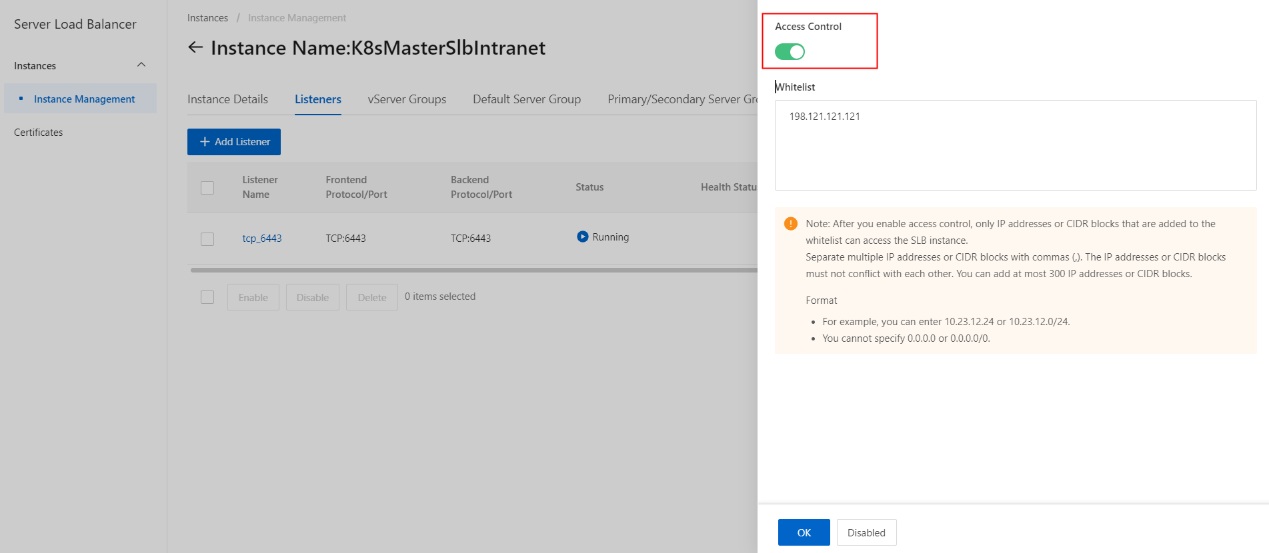
Task: Click the Health Status column header
Action: point(729,187)
